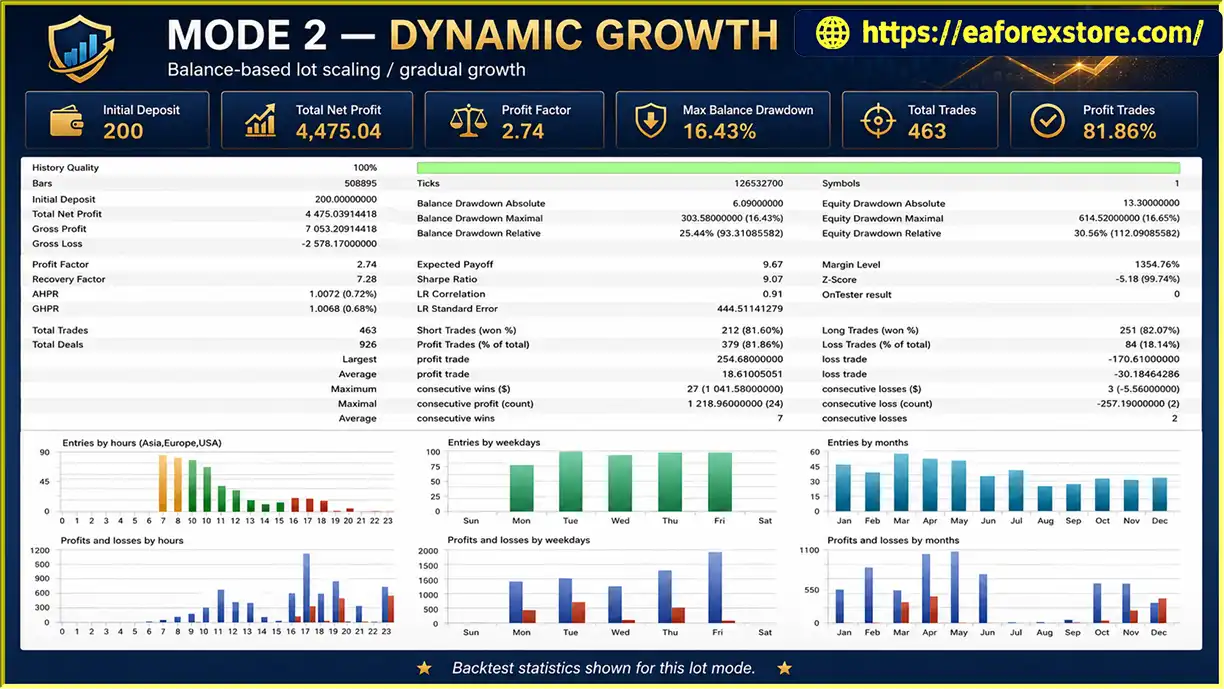Select the Balance Drawdown Relative label
The image size is (1224, 689).
pos(479,234)
